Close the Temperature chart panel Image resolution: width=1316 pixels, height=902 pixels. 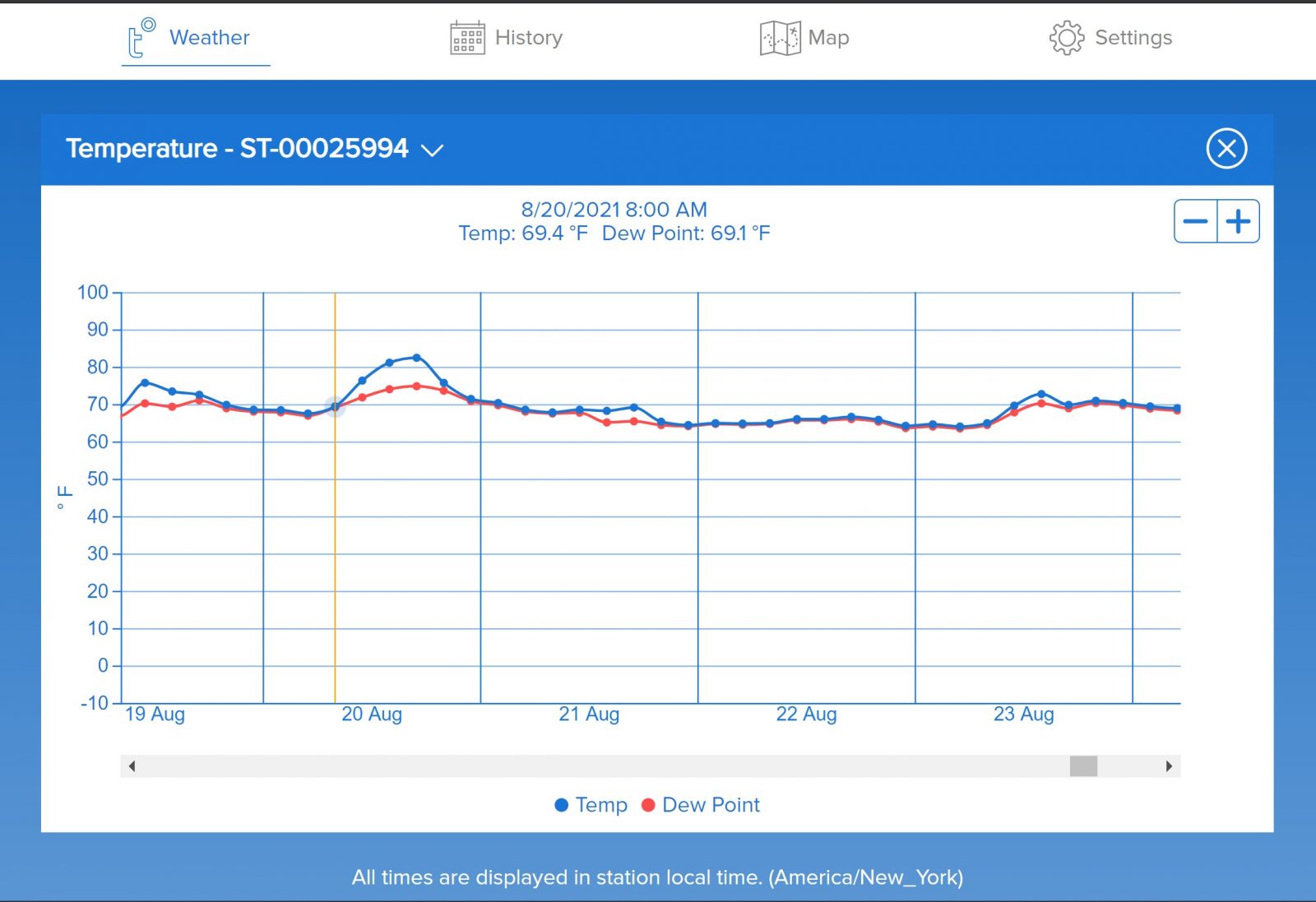tap(1226, 149)
